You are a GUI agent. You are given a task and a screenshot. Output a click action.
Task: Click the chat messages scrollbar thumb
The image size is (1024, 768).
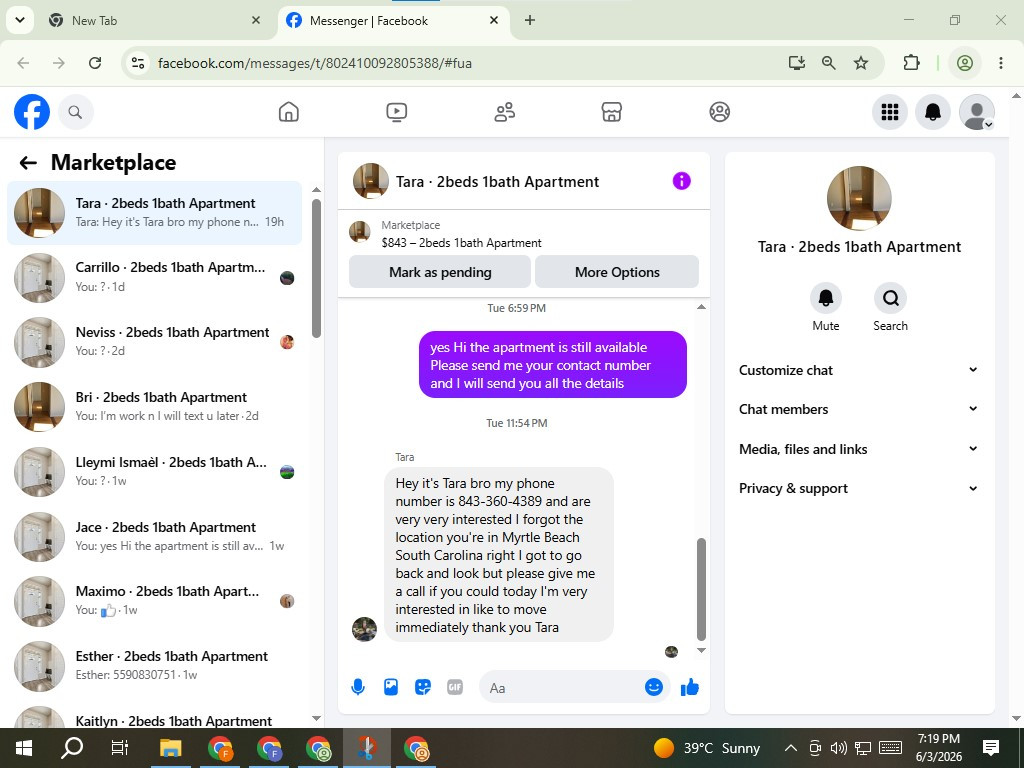coord(701,590)
